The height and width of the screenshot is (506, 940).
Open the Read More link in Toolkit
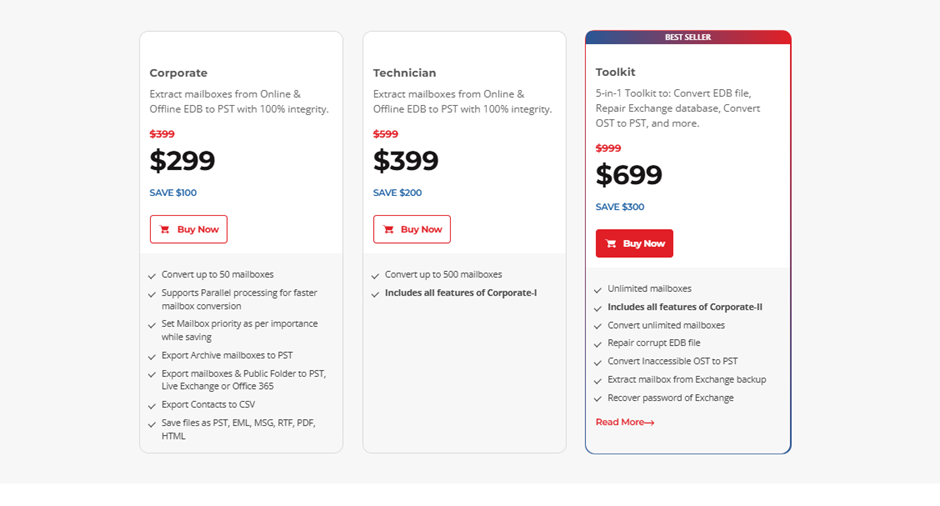coord(625,422)
